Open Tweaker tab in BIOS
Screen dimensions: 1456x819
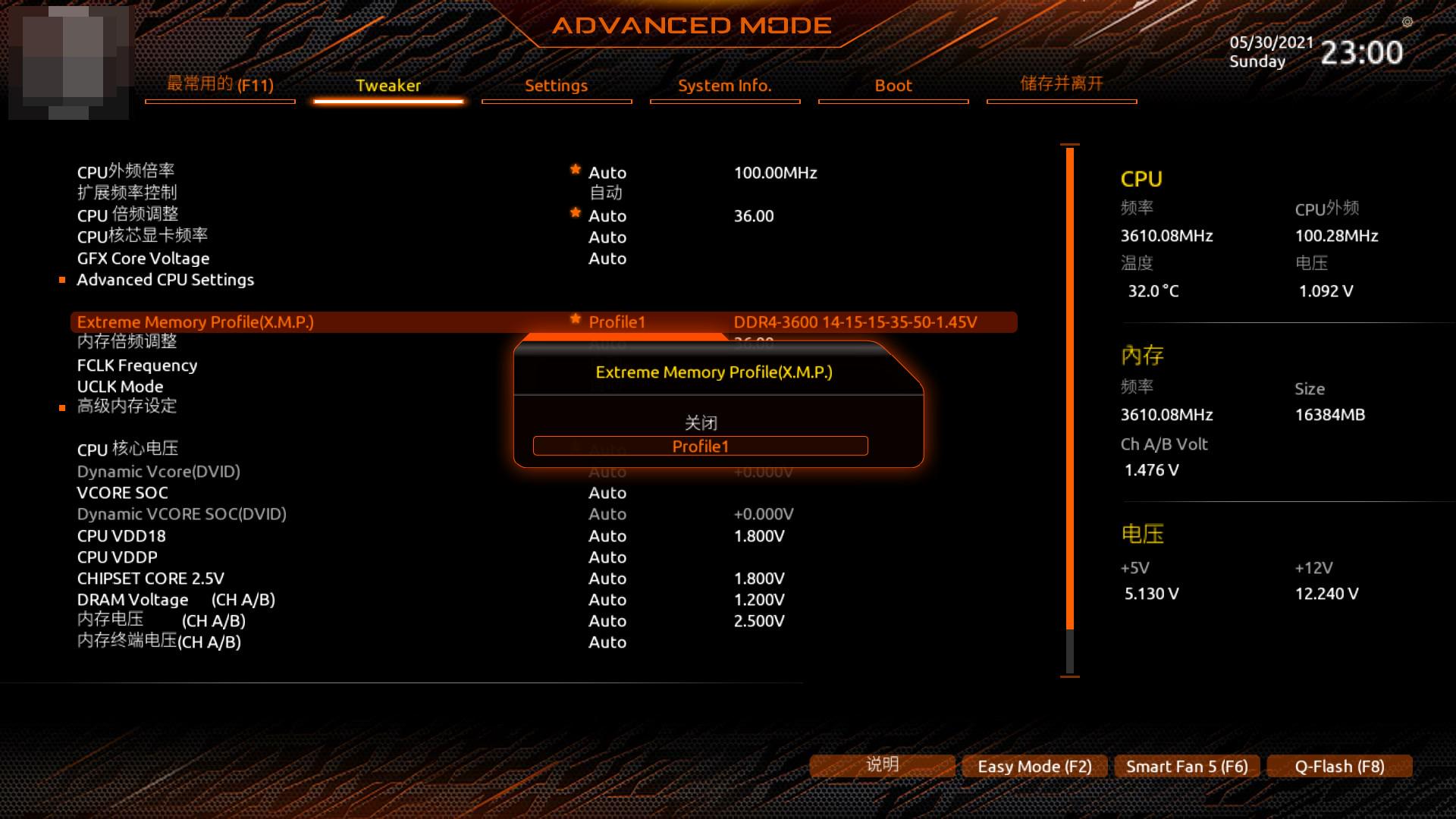388,85
